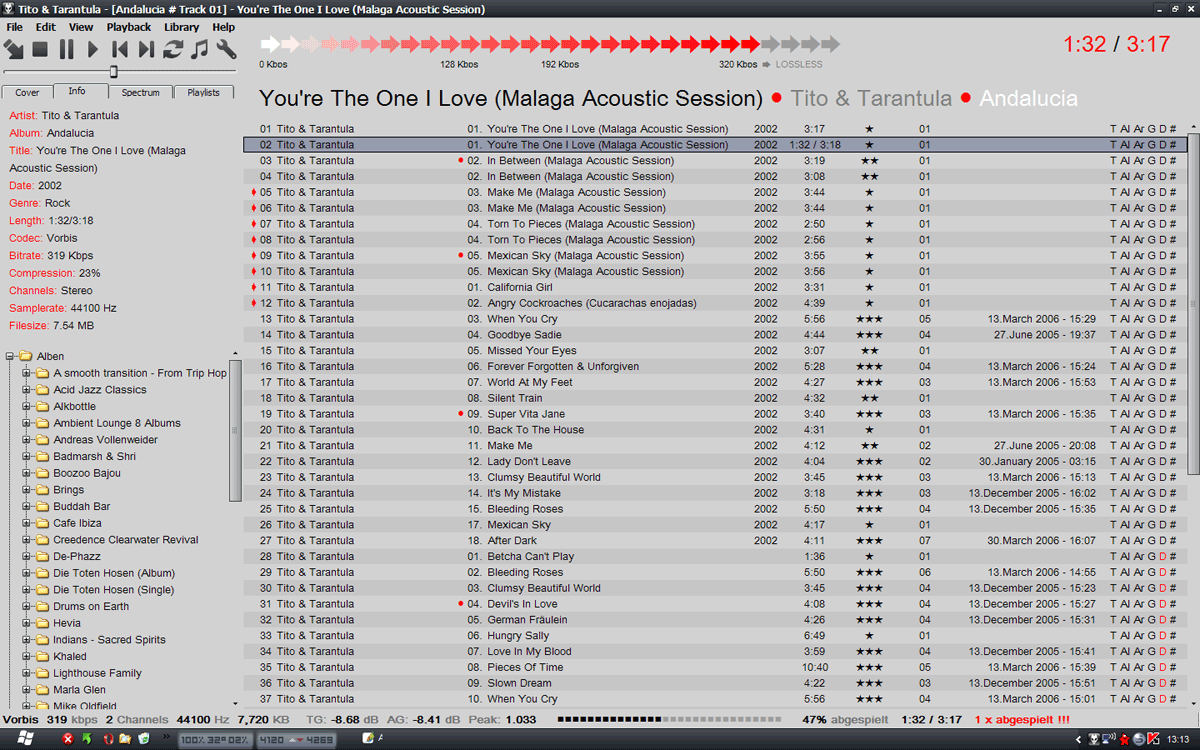Screen dimensions: 1200x750
Task: Select the Lady Don't Leave track
Action: tap(714, 461)
